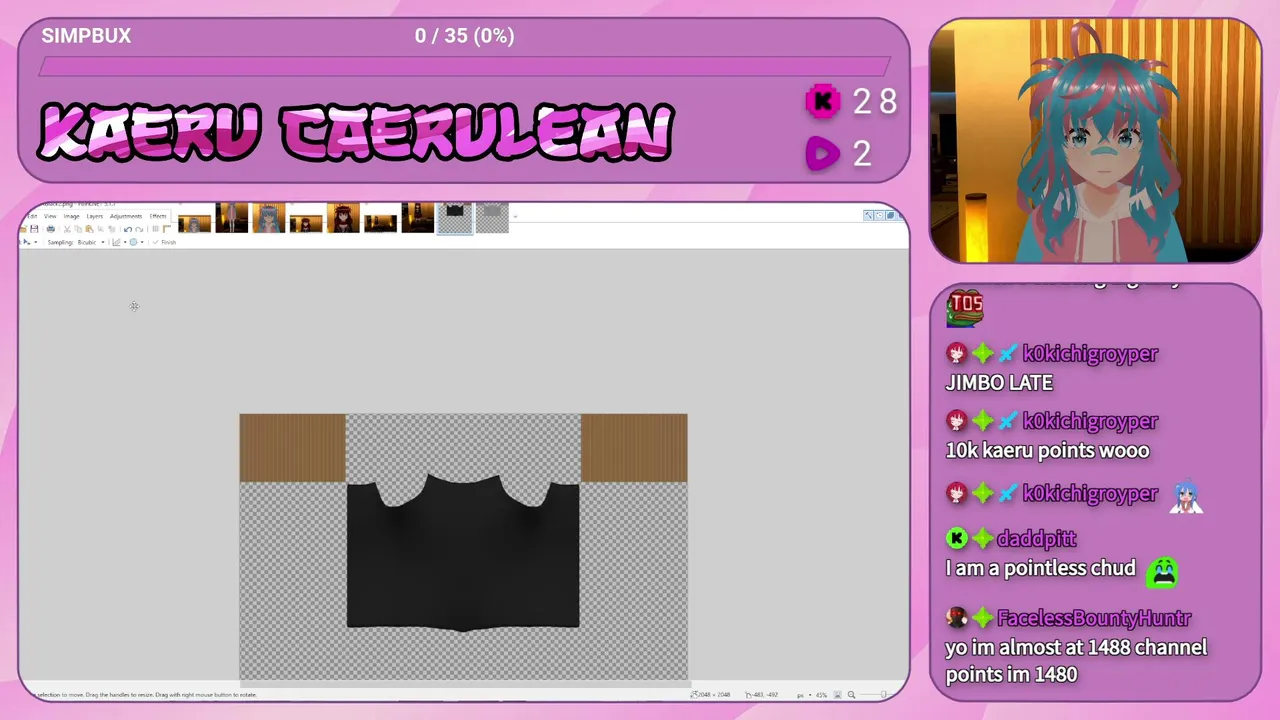Expand the open image list arrow
Screen dimensions: 1280x720
517,215
